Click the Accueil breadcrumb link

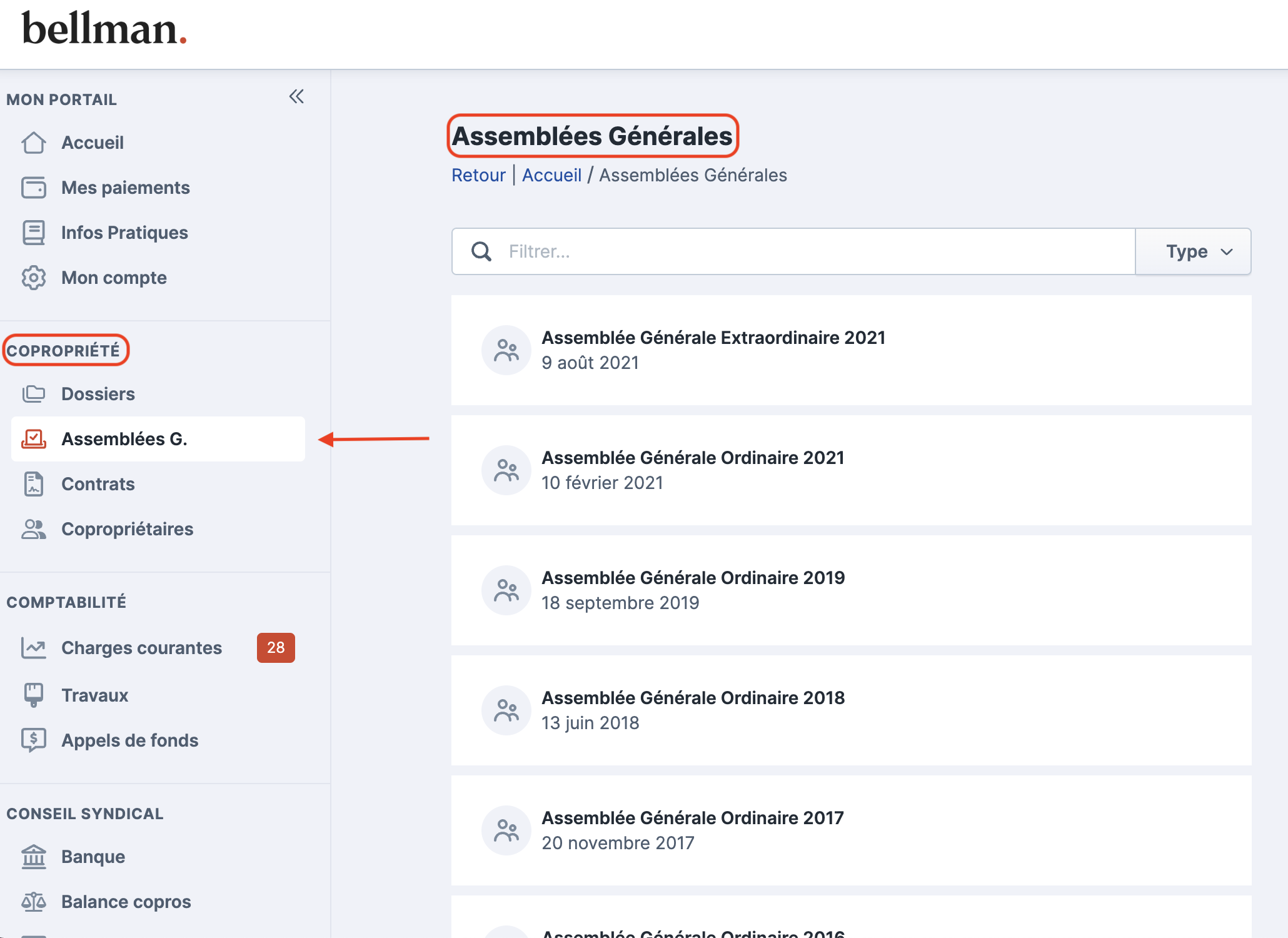pos(551,175)
